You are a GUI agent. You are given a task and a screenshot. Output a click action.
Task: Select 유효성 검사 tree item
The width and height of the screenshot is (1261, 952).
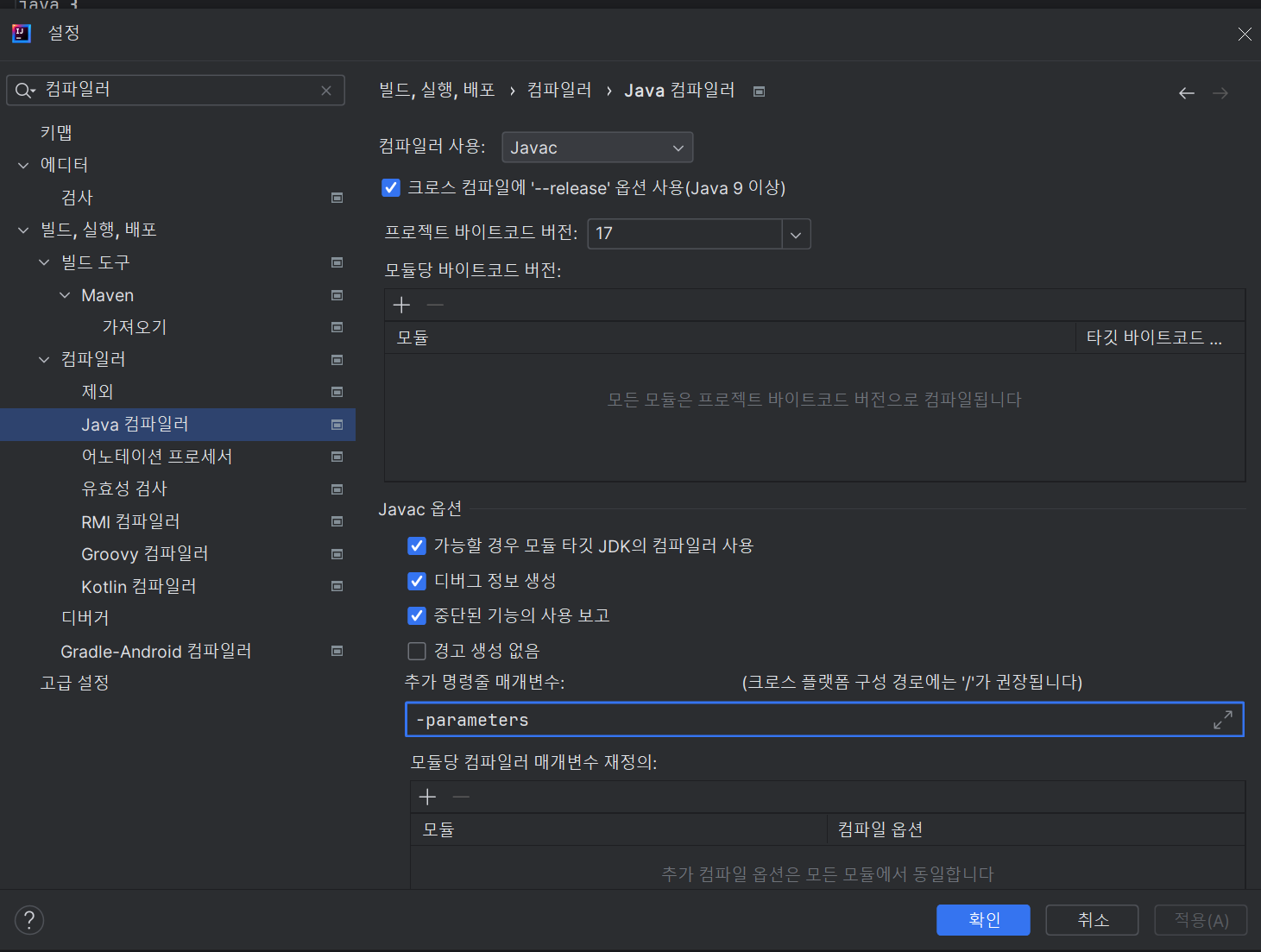click(124, 489)
